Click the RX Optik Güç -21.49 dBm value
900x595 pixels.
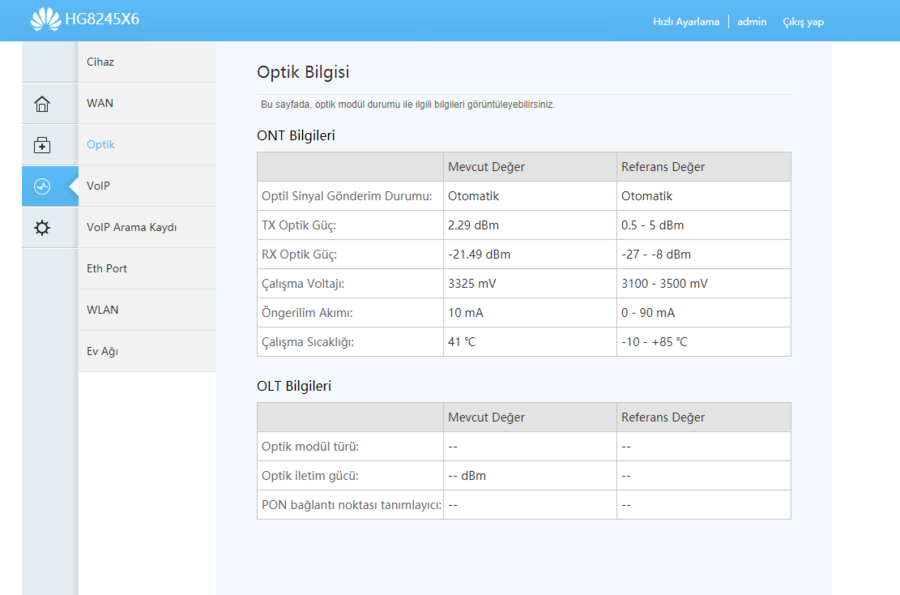[x=479, y=254]
